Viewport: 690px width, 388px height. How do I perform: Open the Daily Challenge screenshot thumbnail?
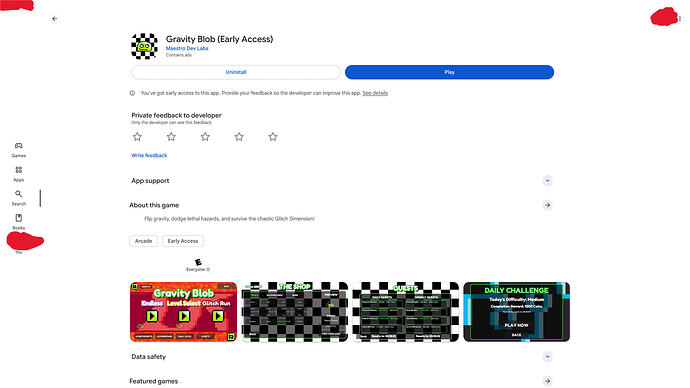pos(517,312)
